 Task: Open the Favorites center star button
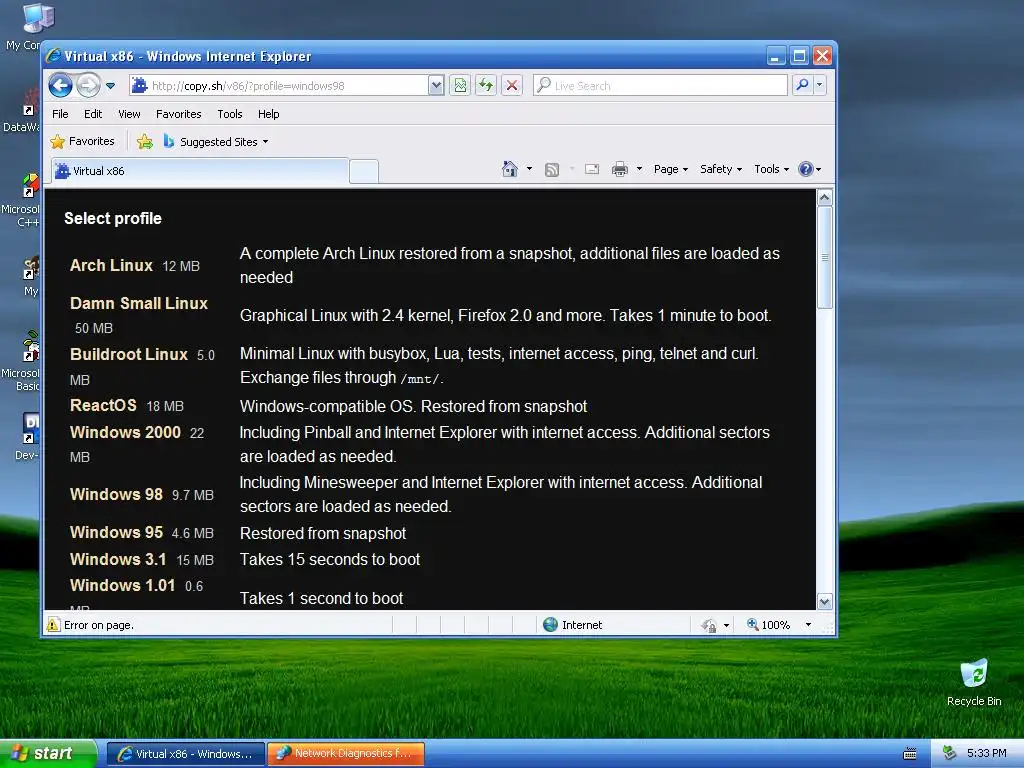83,141
